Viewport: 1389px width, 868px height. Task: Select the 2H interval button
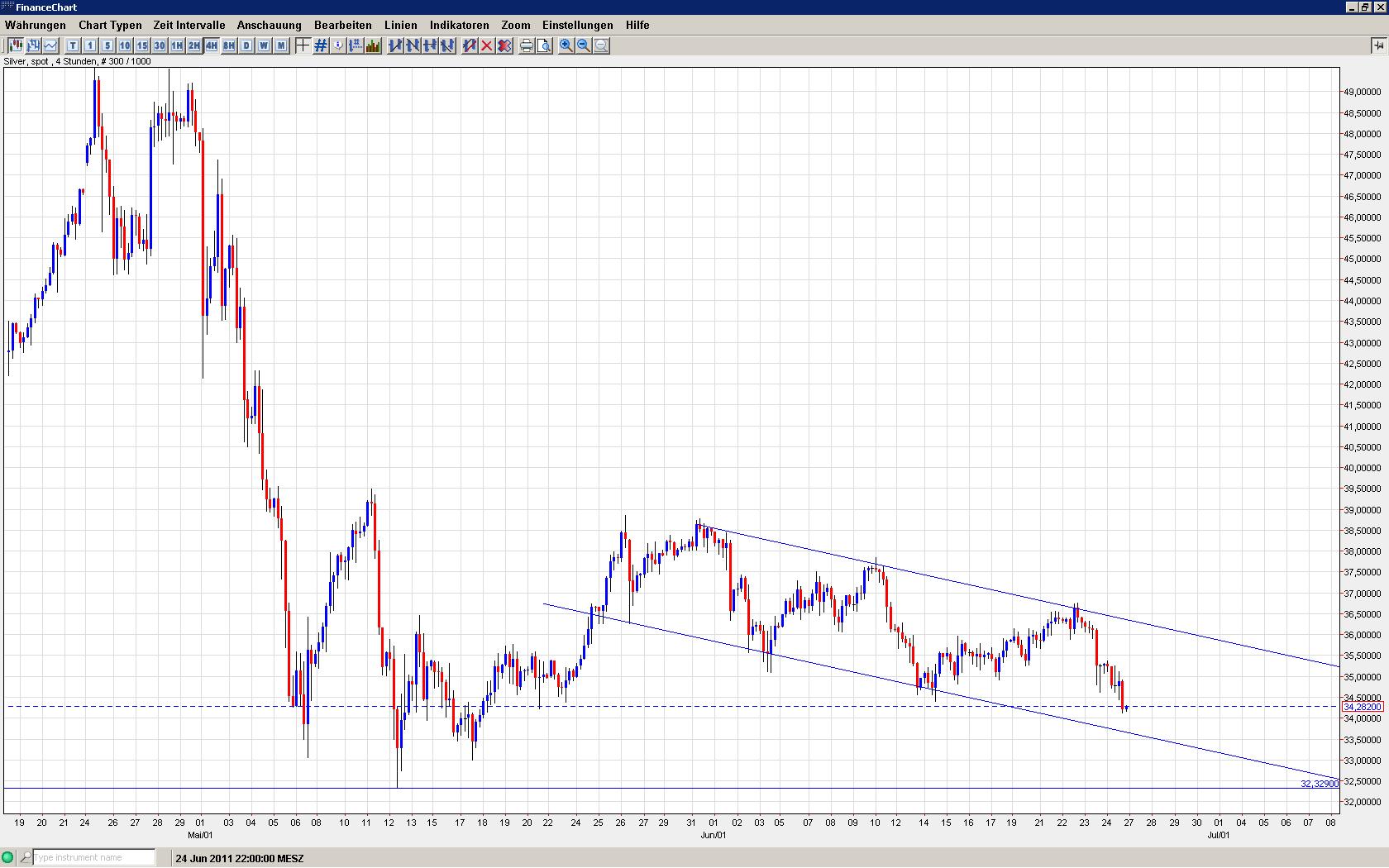(x=194, y=45)
